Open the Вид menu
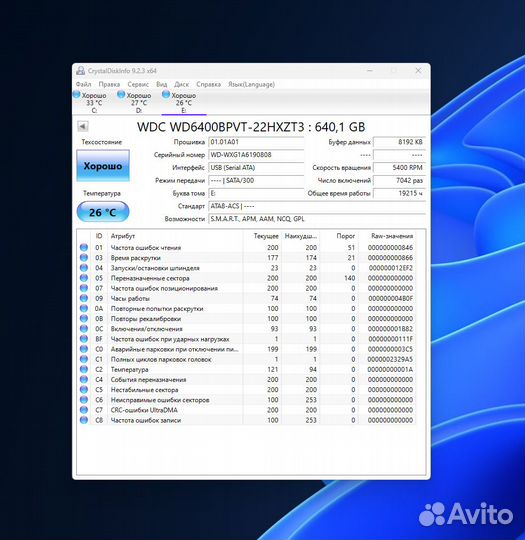 [161, 84]
